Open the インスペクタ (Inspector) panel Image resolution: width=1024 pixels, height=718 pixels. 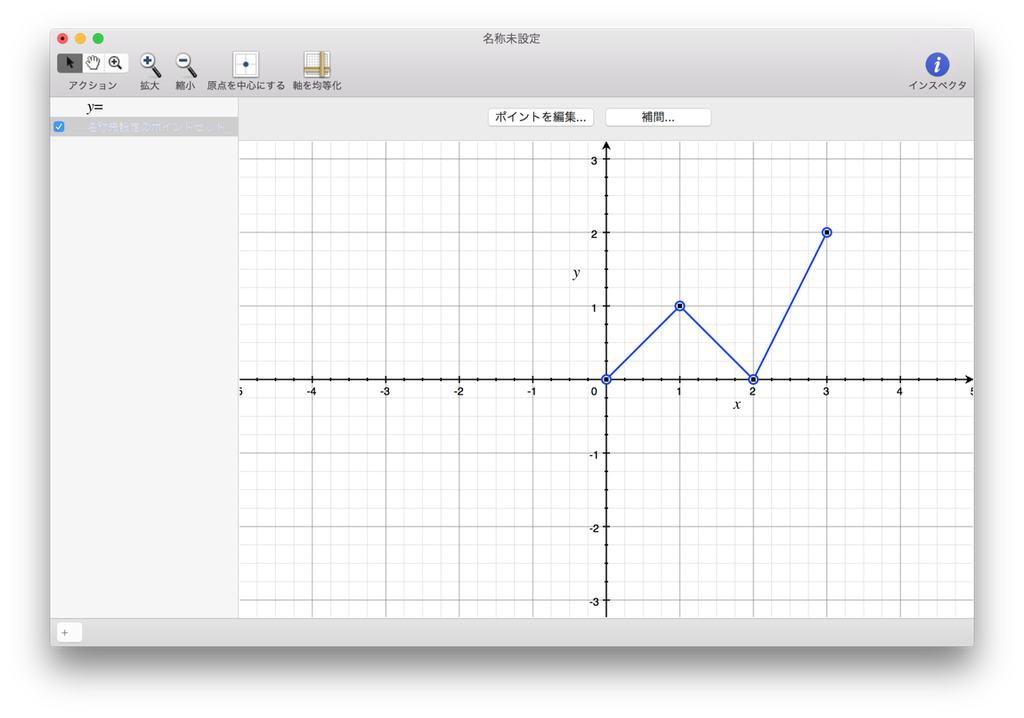point(936,62)
